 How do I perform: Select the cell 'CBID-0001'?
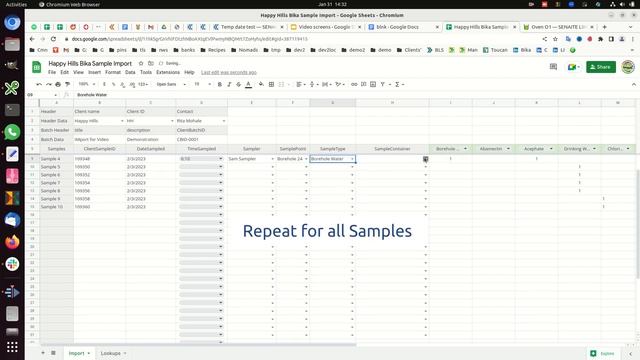pyautogui.click(x=202, y=139)
